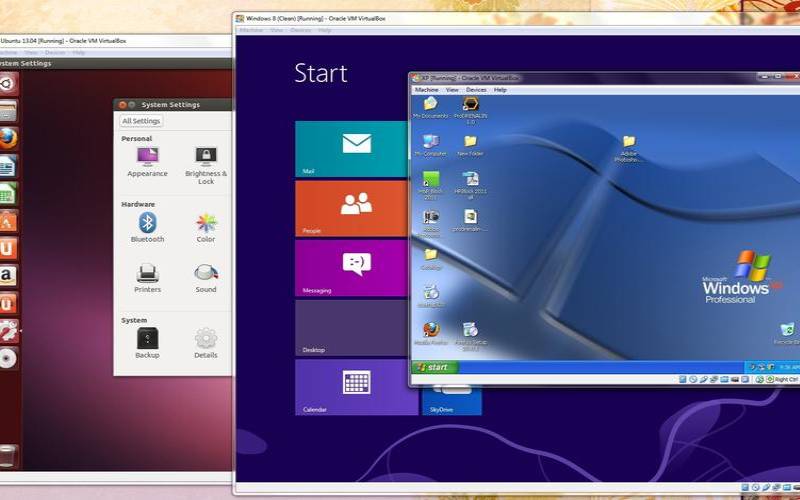Open the Calendar tile on Start screen
The height and width of the screenshot is (500, 800).
pyautogui.click(x=357, y=387)
